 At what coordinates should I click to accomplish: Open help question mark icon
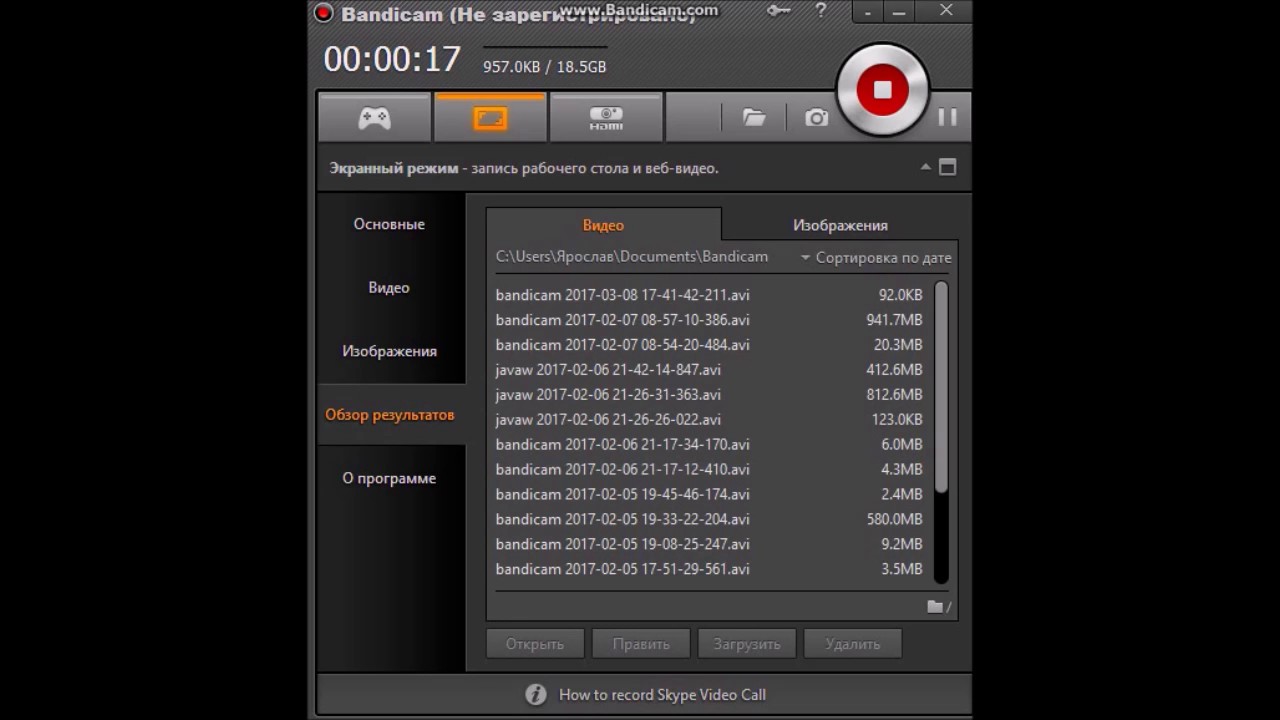click(x=821, y=11)
